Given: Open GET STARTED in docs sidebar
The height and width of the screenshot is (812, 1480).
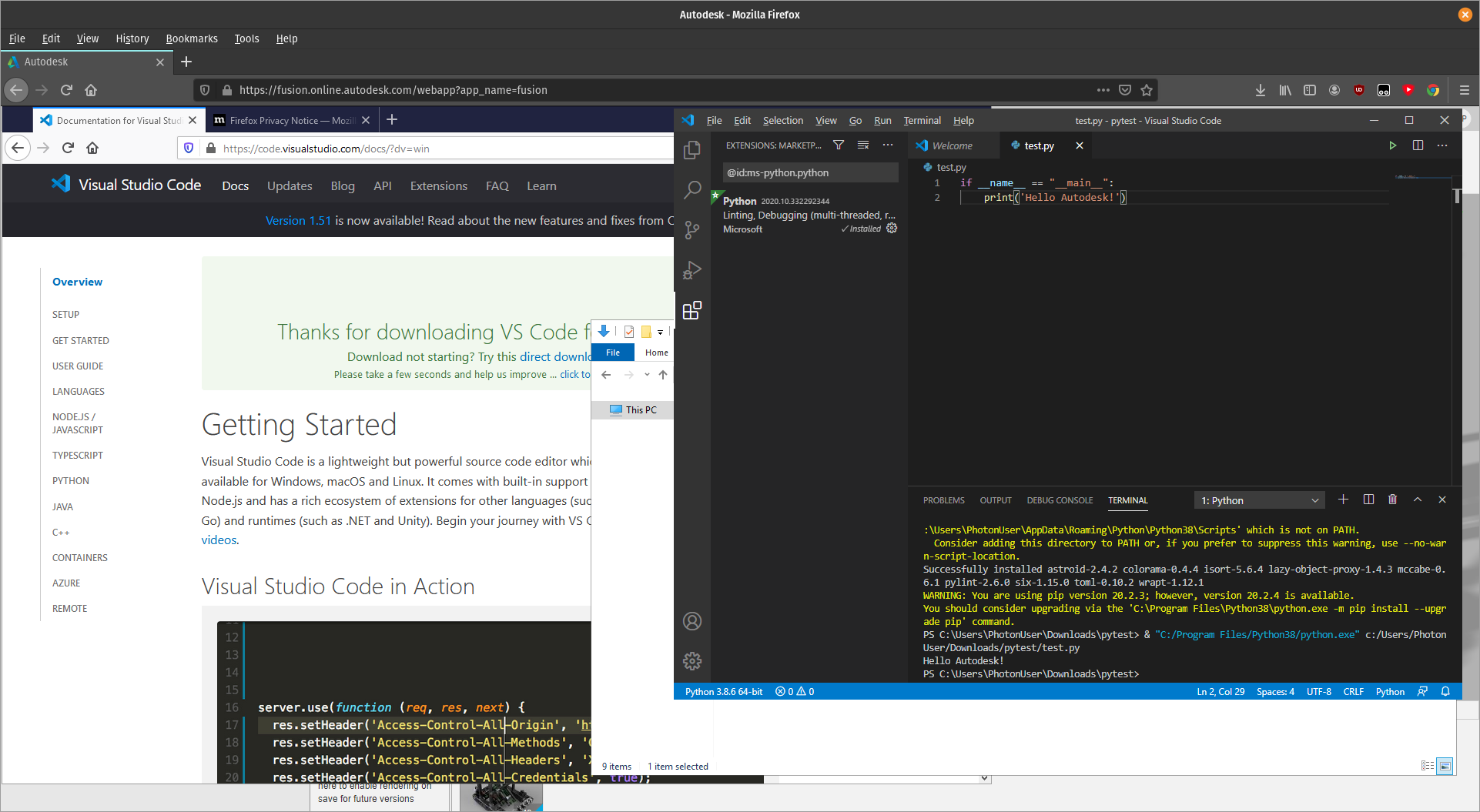Looking at the screenshot, I should click(x=81, y=340).
